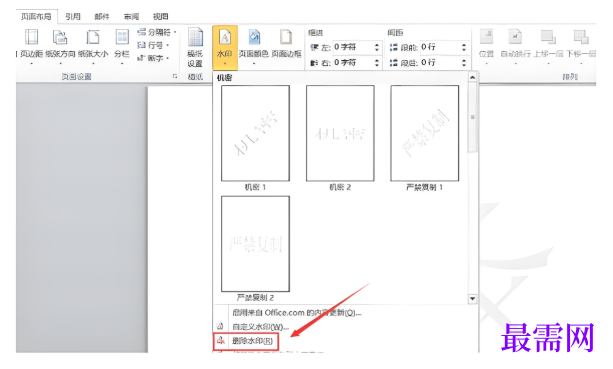Click the 上移一层 bring forward icon

pos(548,38)
